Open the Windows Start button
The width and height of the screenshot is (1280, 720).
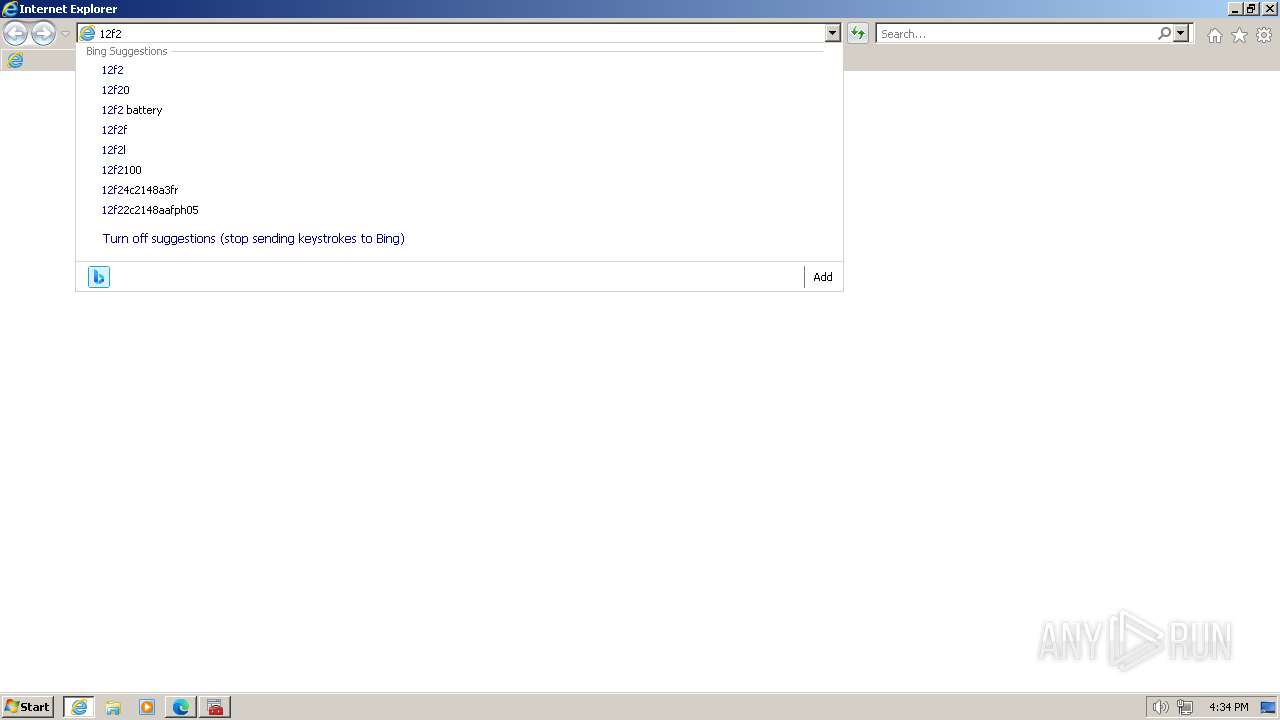point(28,707)
